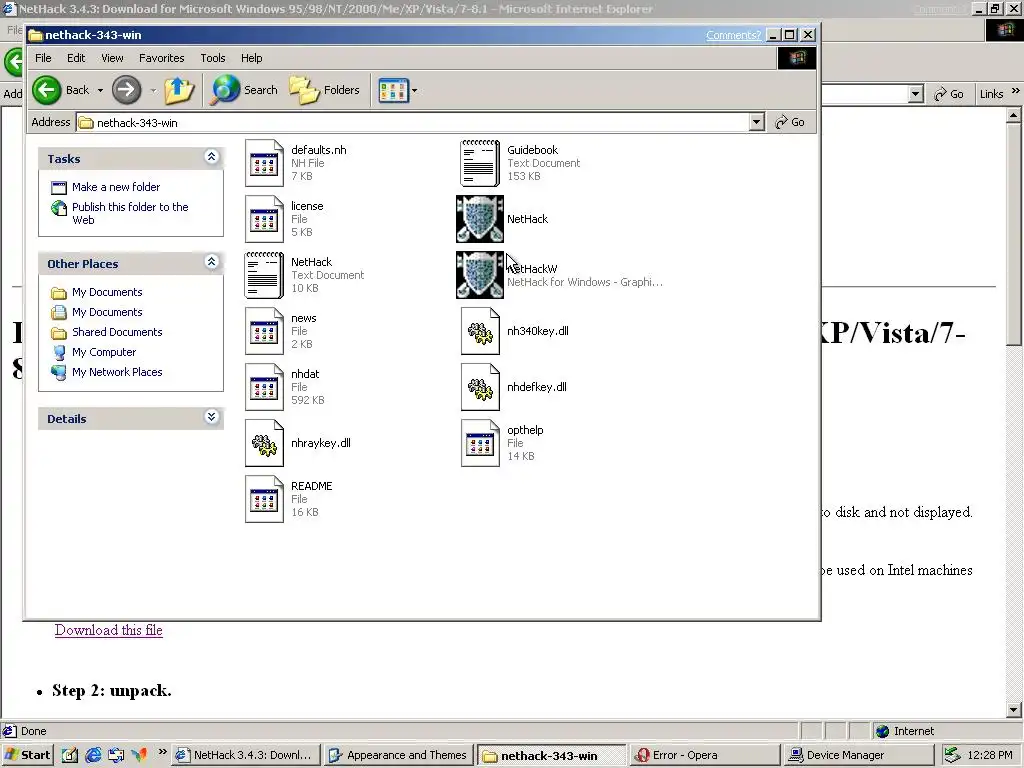Open the Forward history dropdown arrow
The image size is (1024, 768).
click(x=153, y=91)
